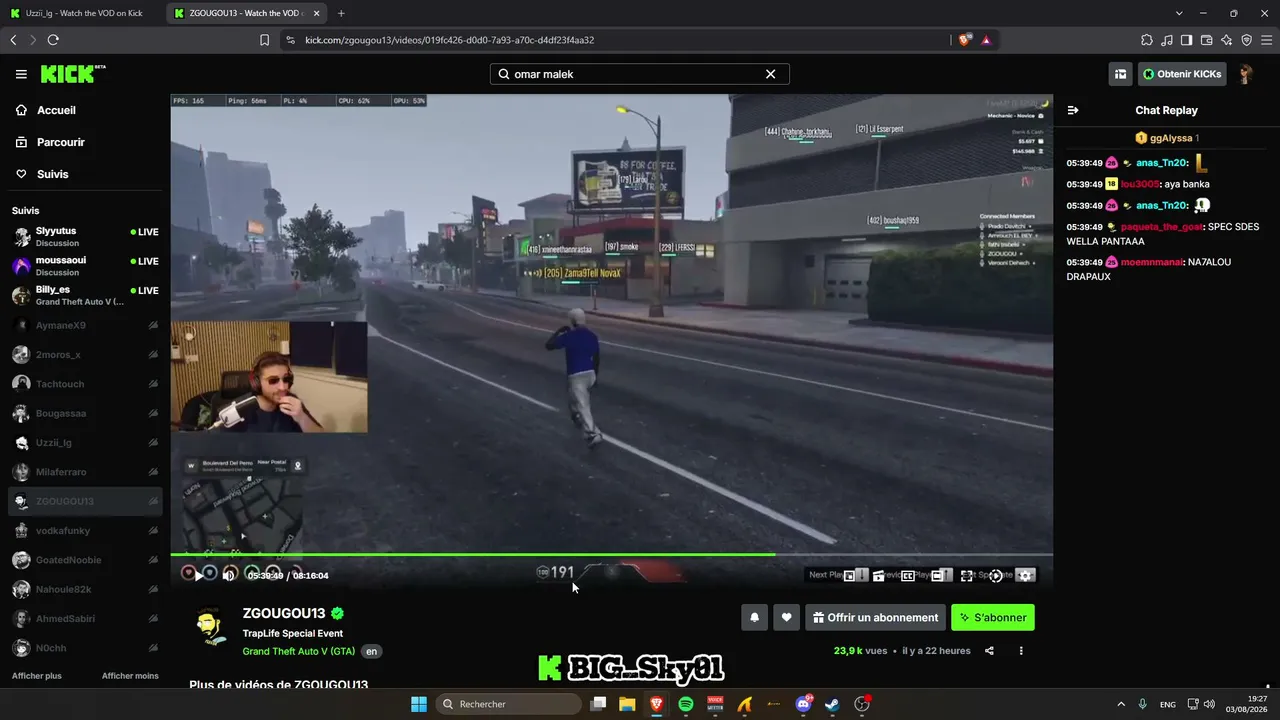Select 2moros_x in followed list
This screenshot has width=1280, height=720.
click(86, 354)
